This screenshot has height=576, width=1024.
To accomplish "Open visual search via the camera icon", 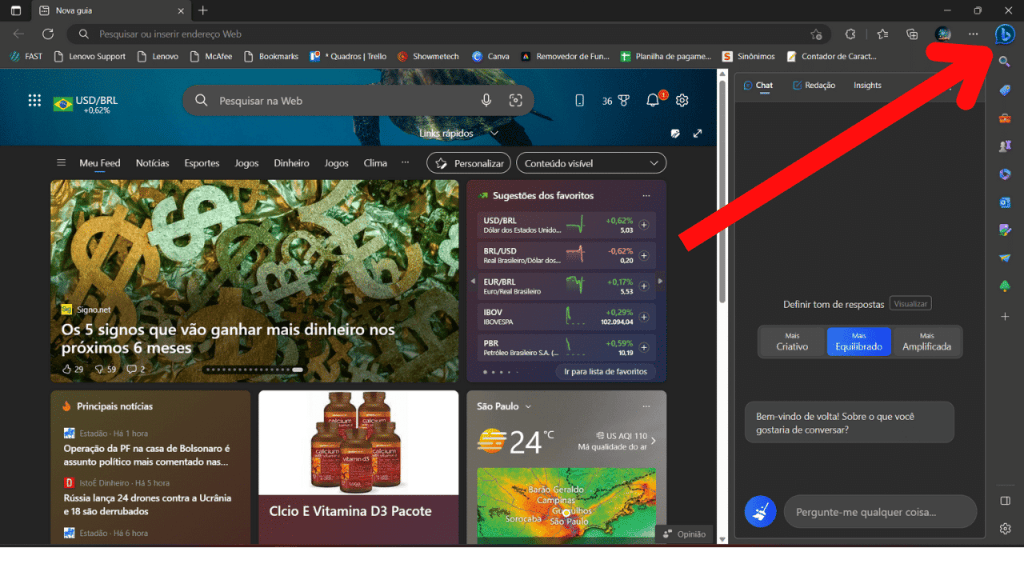I will (x=516, y=100).
